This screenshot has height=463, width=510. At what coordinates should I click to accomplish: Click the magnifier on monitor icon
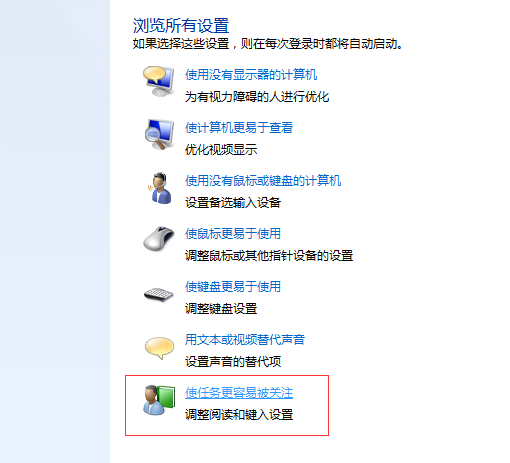pyautogui.click(x=159, y=134)
